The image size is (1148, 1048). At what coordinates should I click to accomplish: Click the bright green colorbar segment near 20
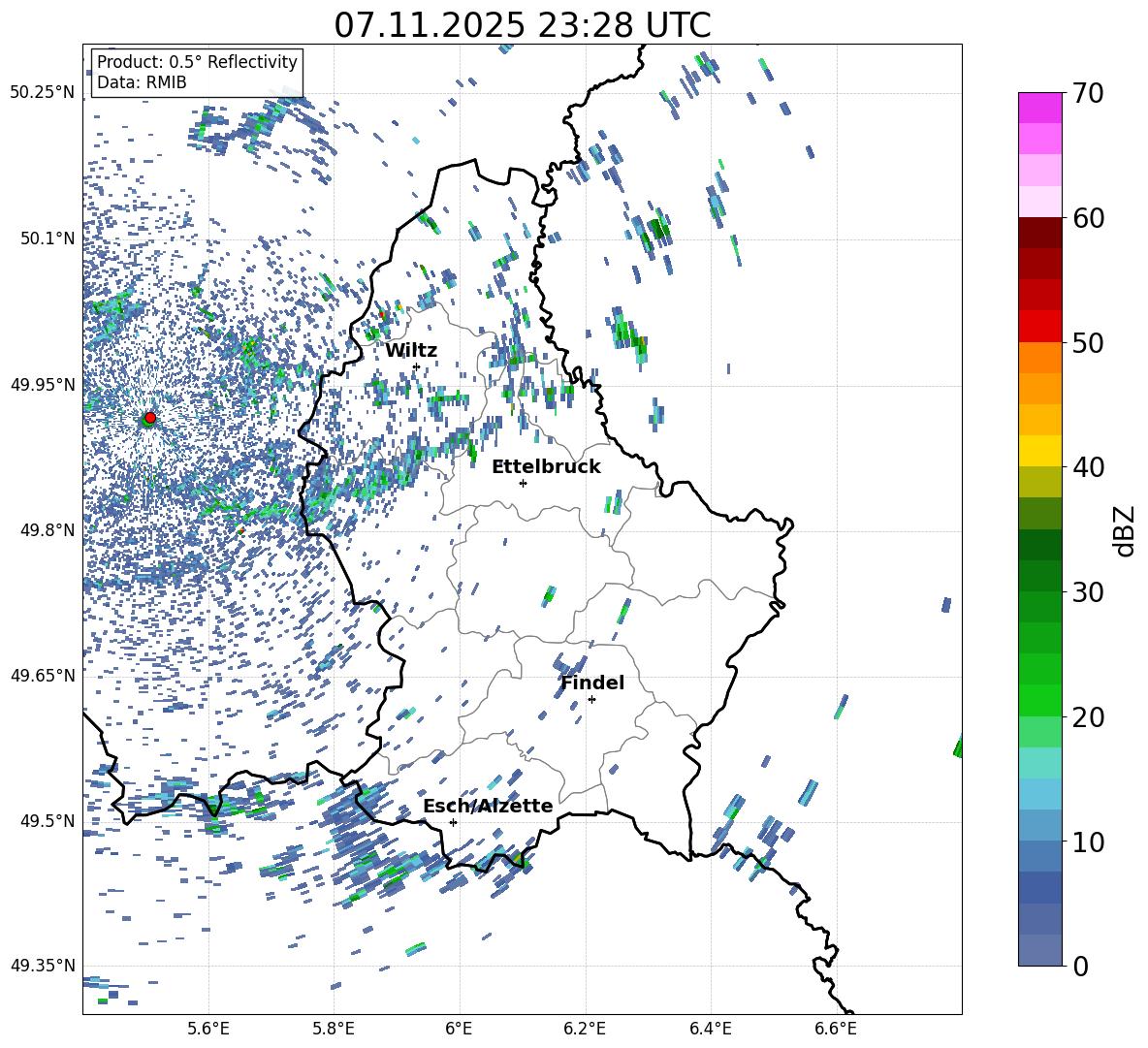(x=1039, y=700)
